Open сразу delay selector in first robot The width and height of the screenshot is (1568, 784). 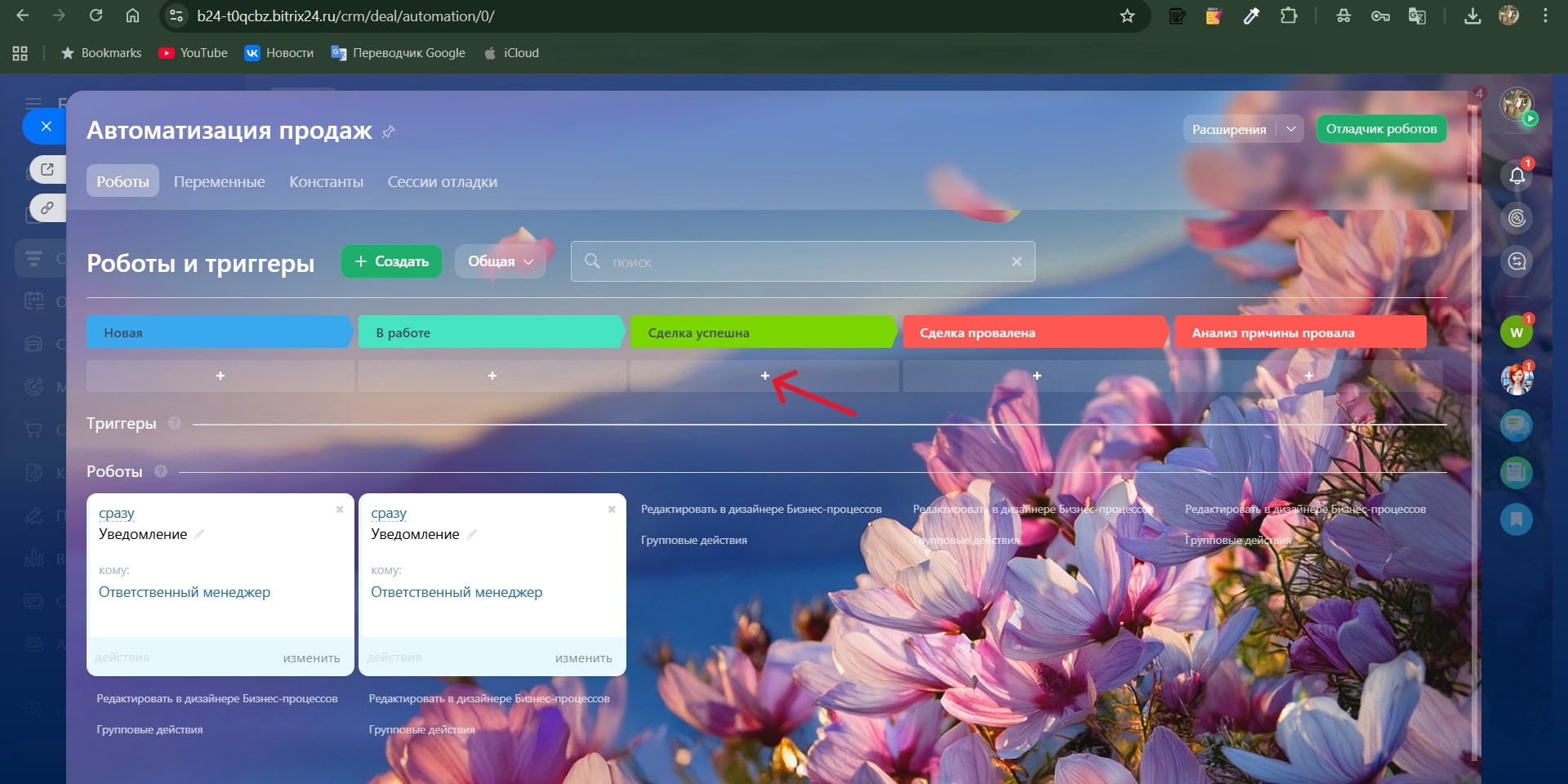coord(117,514)
